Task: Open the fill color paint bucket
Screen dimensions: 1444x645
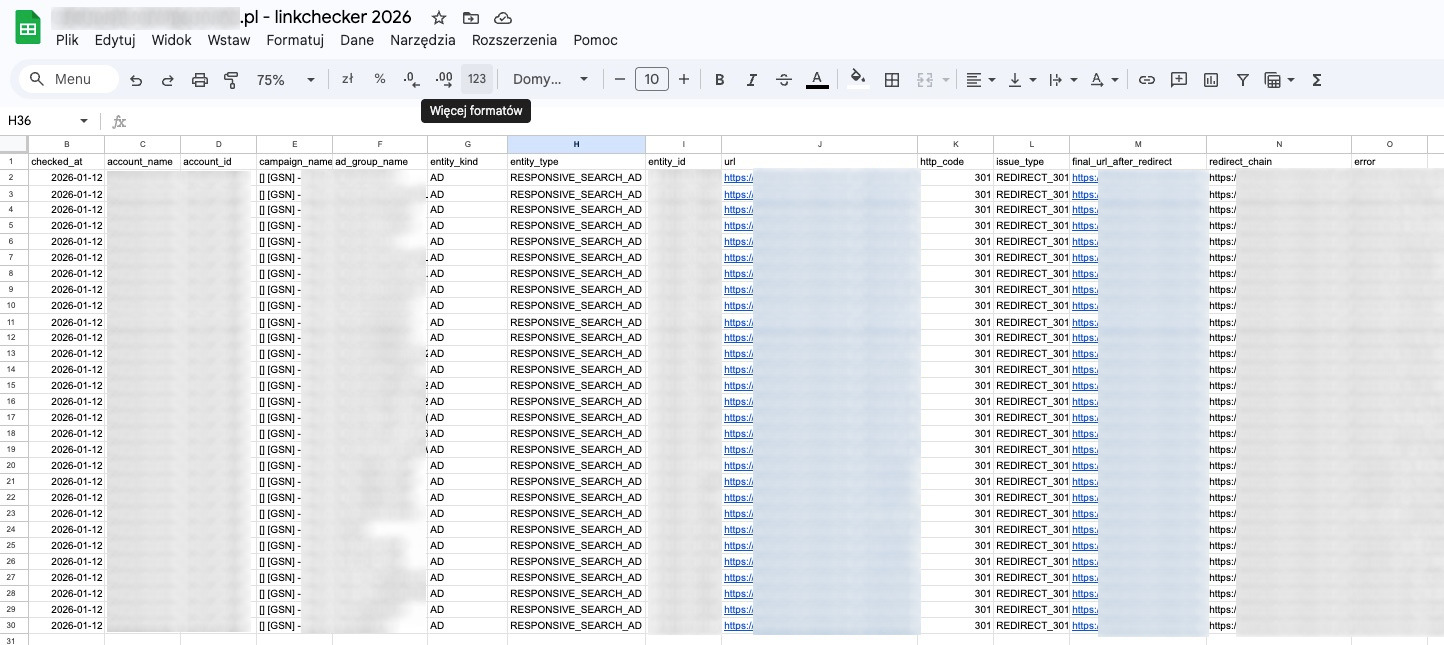Action: 856,79
